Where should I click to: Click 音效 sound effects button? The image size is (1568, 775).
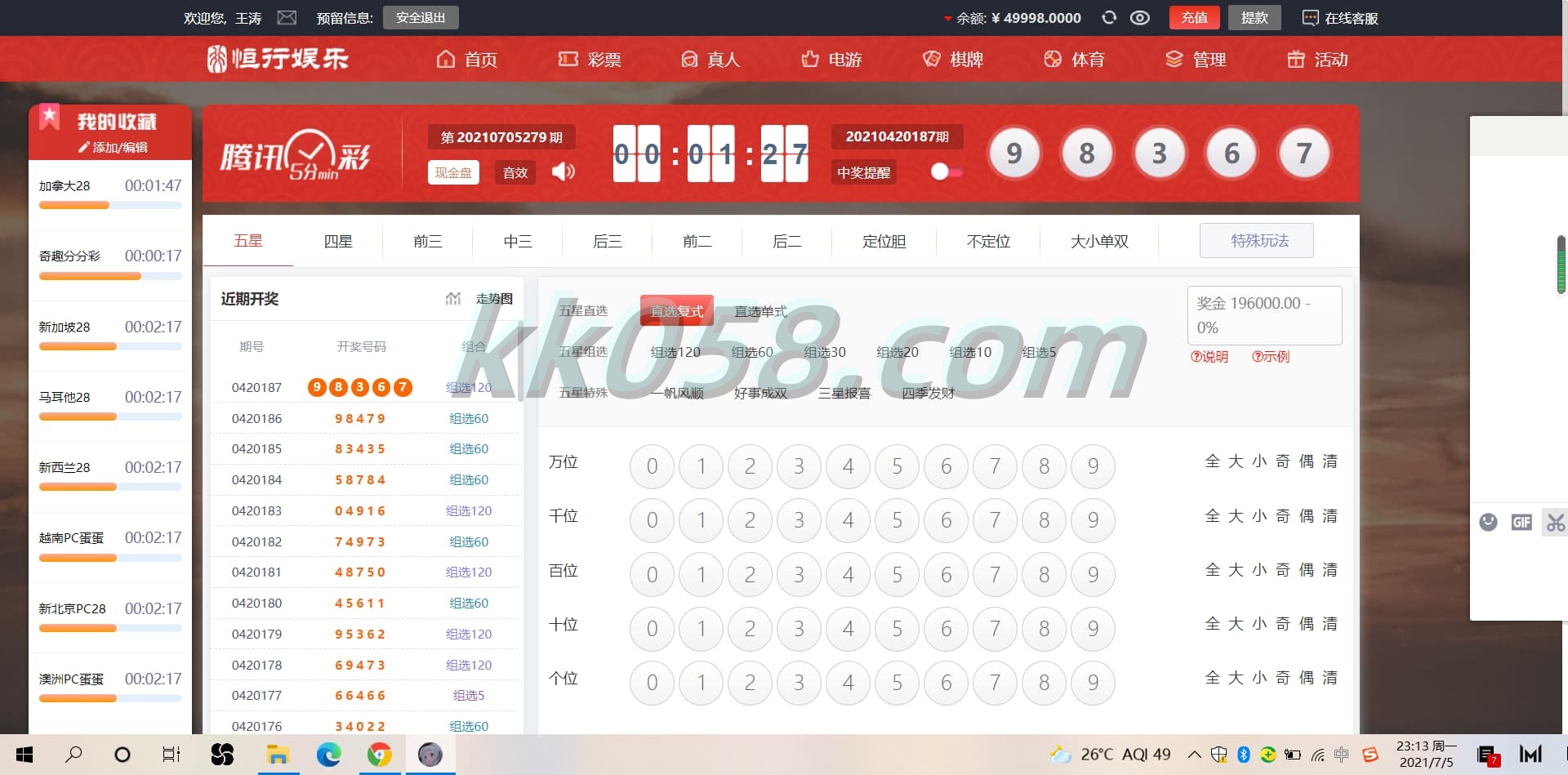point(515,172)
